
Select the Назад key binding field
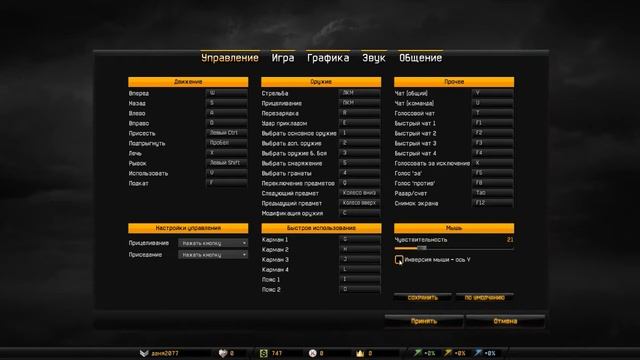coord(227,103)
